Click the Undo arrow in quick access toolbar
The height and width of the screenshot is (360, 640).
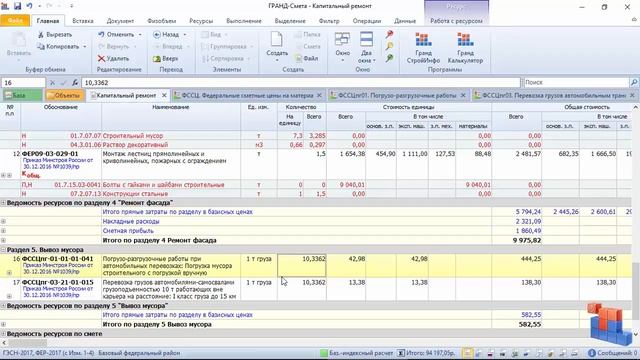tap(29, 6)
